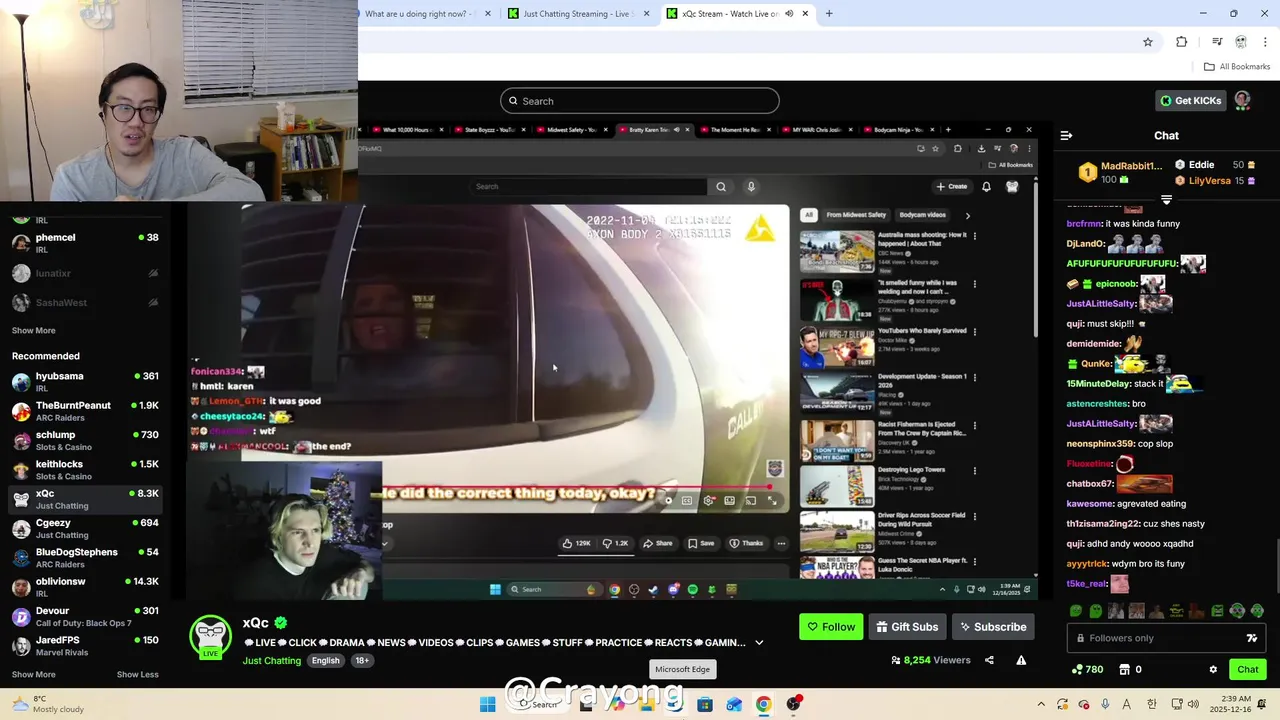Viewport: 1280px width, 720px height.
Task: Mute the xQc Stream tab audio icon
Action: 789,14
